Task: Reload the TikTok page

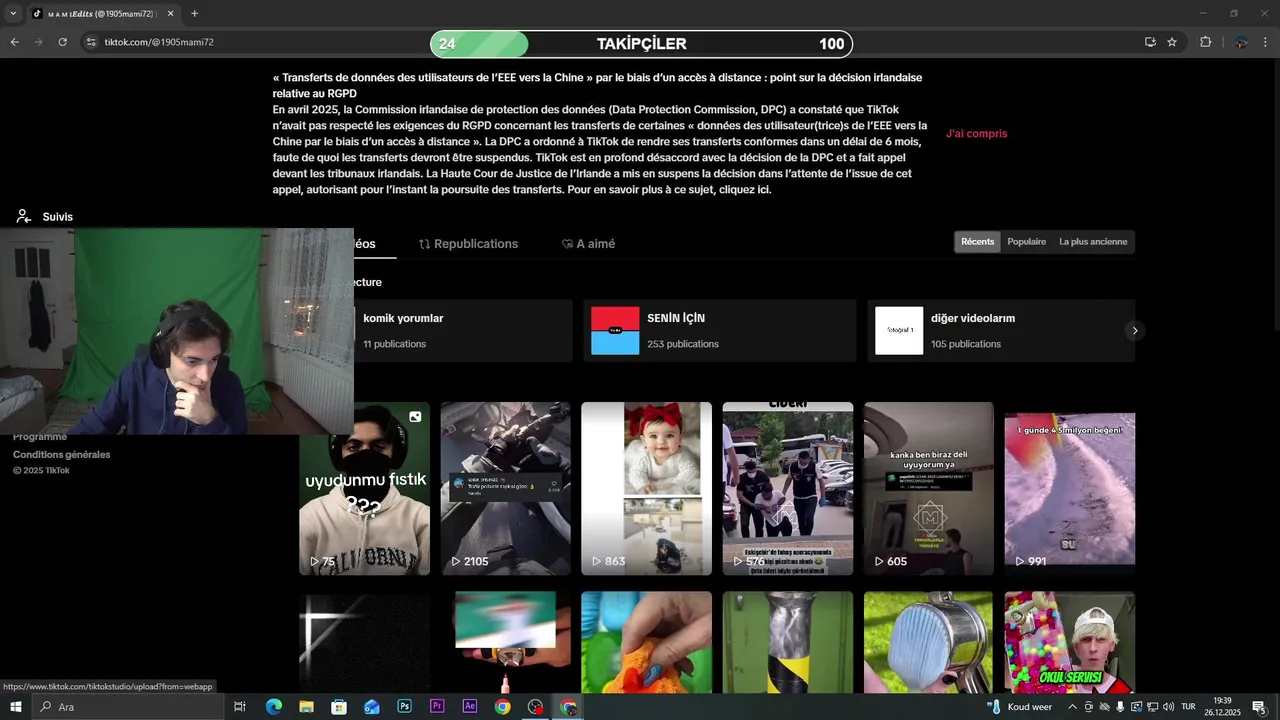Action: (x=62, y=42)
